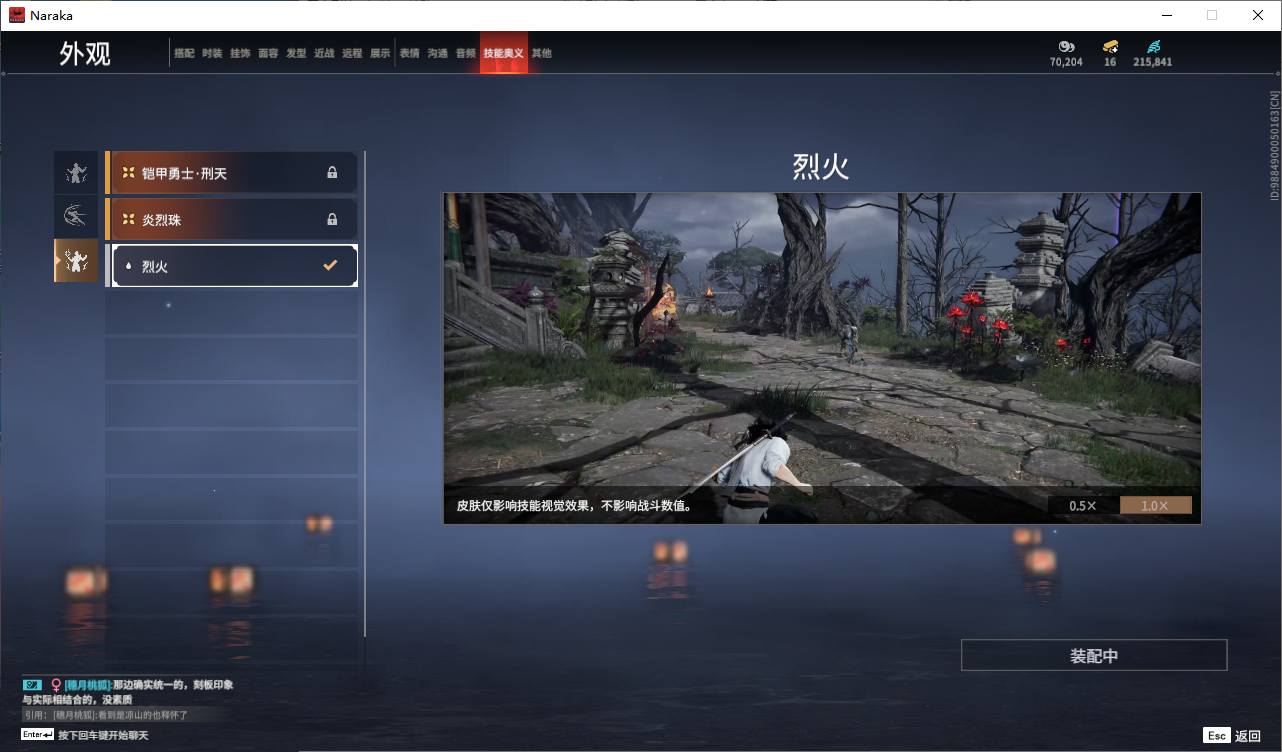Click the teal feather currency icon

pos(1153,46)
